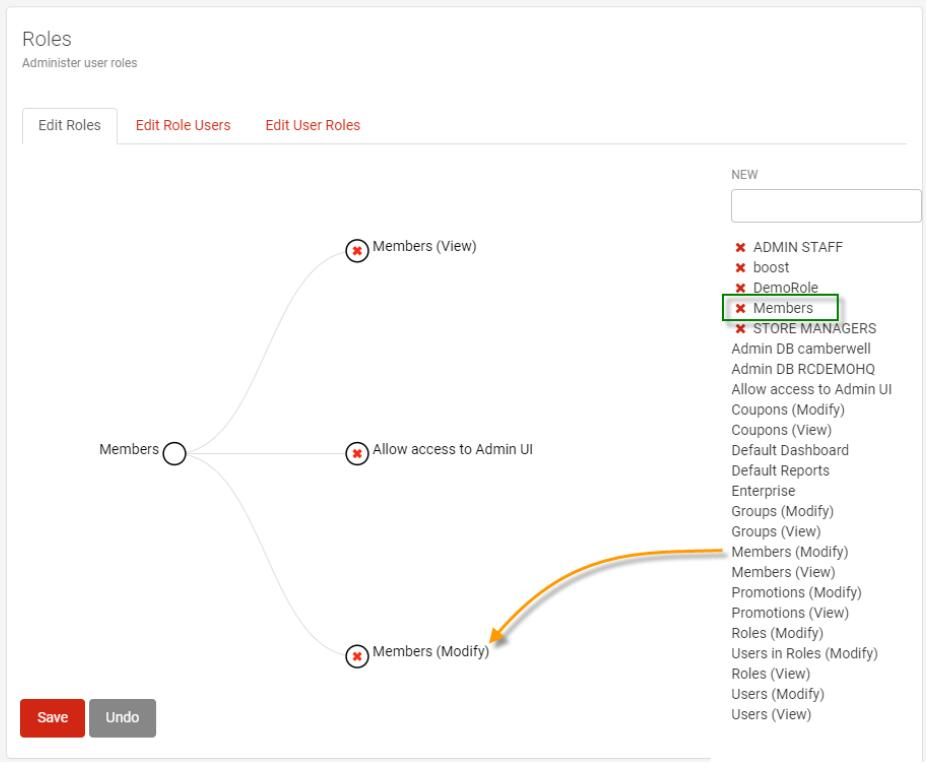Remove Members (Modify) node via red X

click(357, 656)
